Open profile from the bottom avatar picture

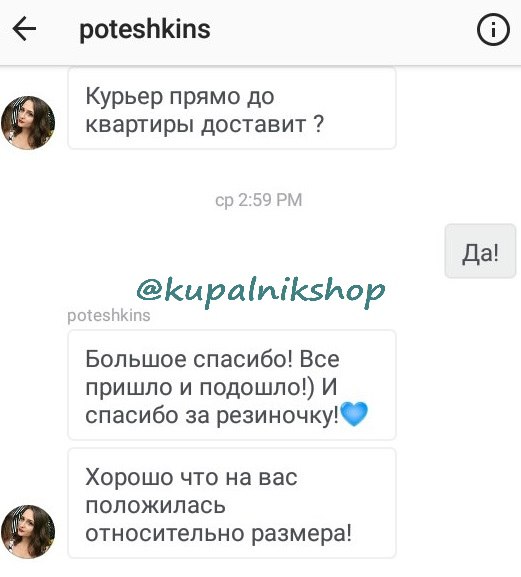pos(28,531)
